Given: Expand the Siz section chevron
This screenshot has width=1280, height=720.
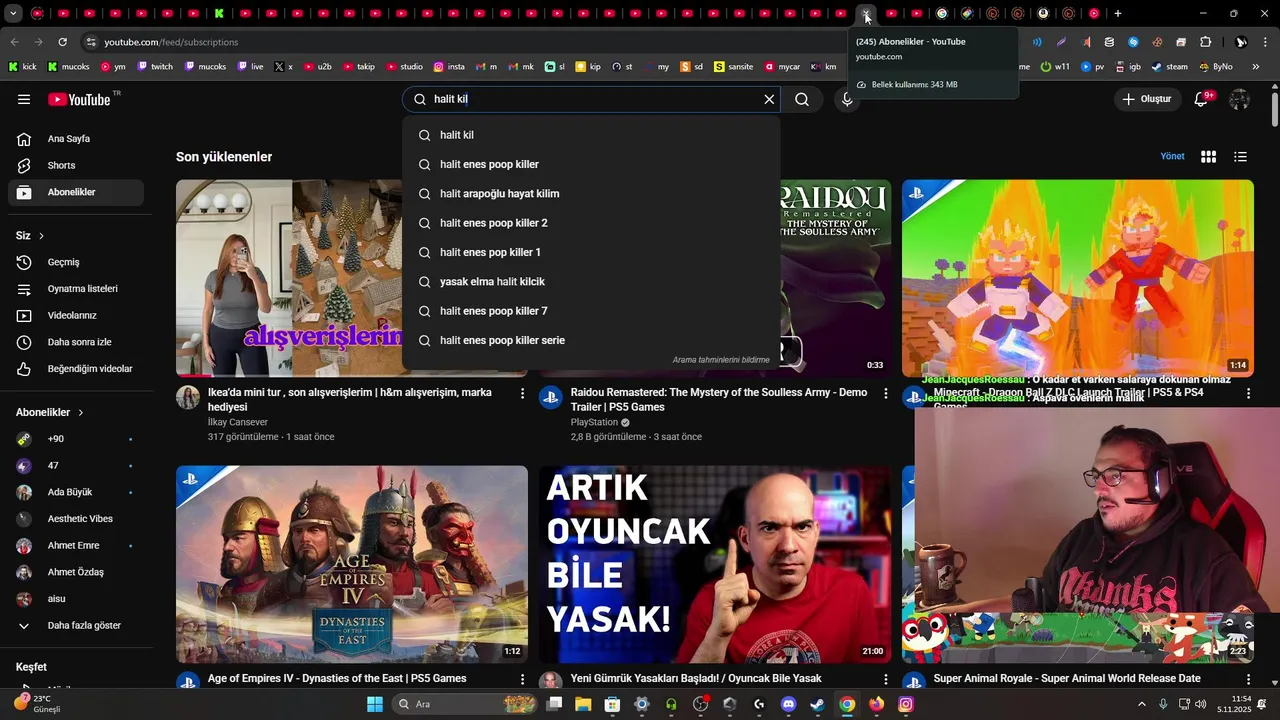Looking at the screenshot, I should (x=41, y=236).
